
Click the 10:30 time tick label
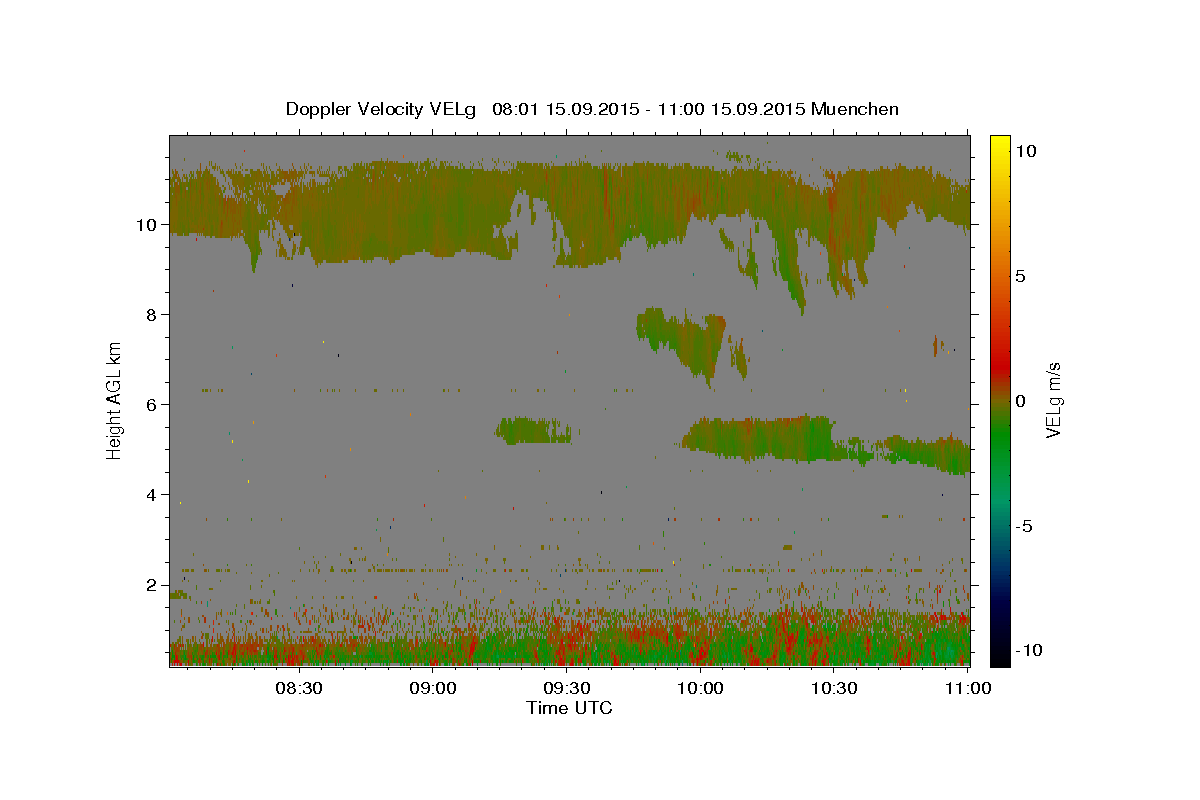click(x=834, y=689)
